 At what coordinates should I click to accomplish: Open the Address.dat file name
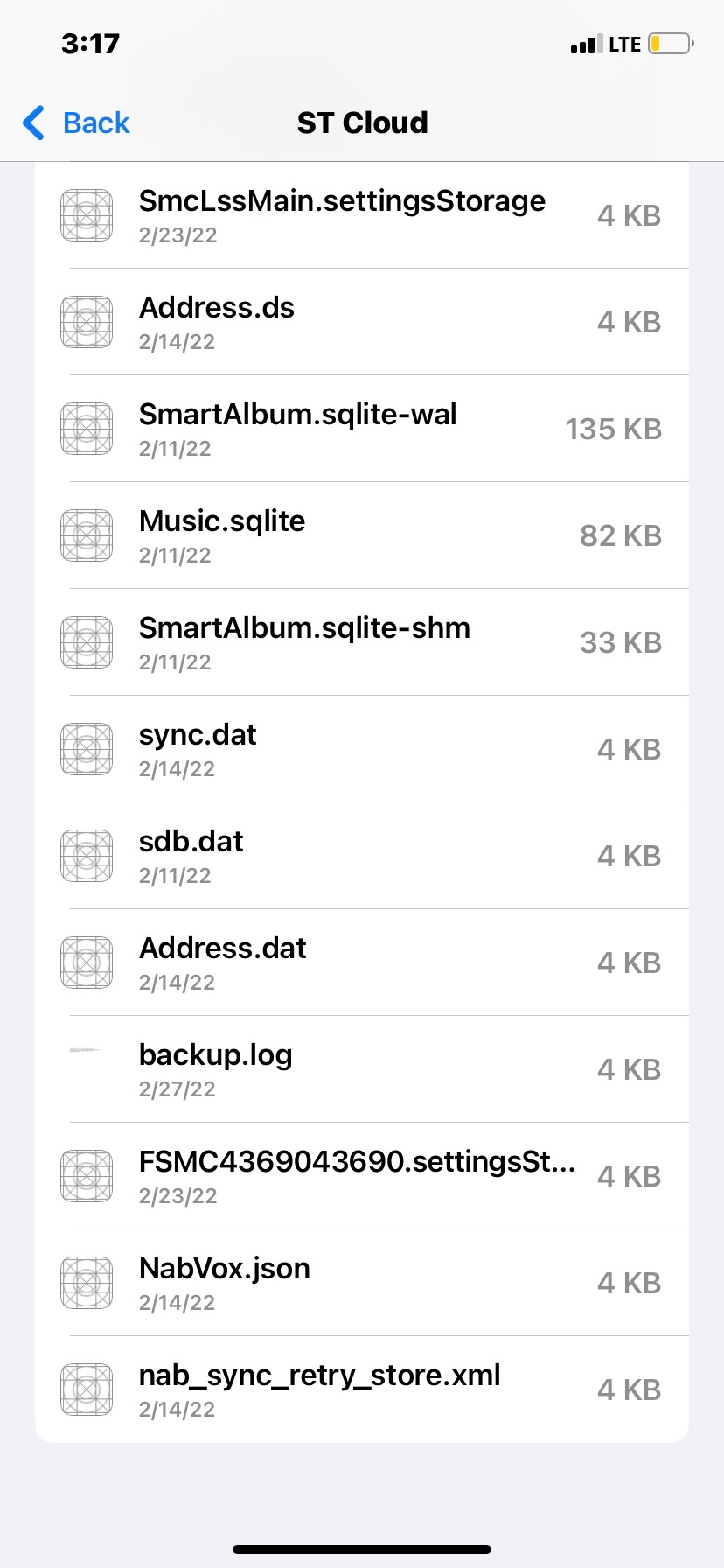pos(222,948)
